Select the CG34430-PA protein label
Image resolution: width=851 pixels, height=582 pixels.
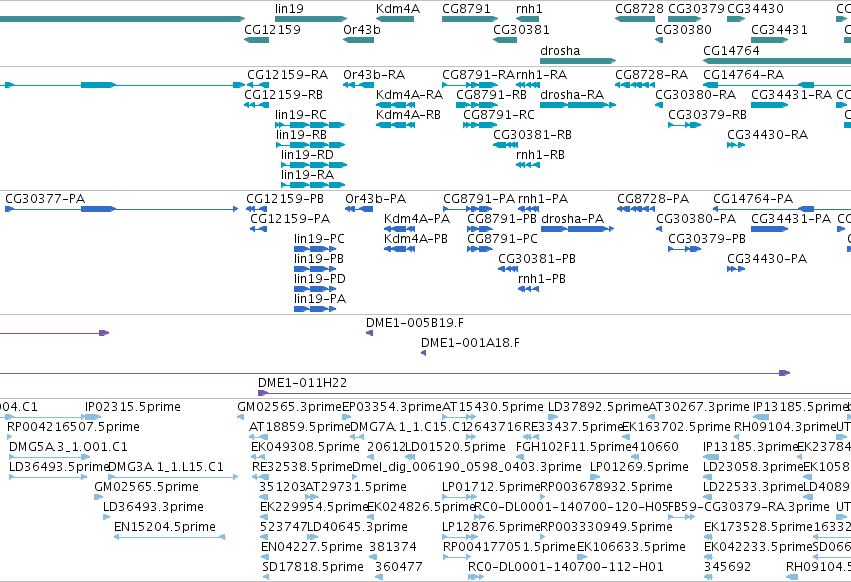pyautogui.click(x=767, y=259)
